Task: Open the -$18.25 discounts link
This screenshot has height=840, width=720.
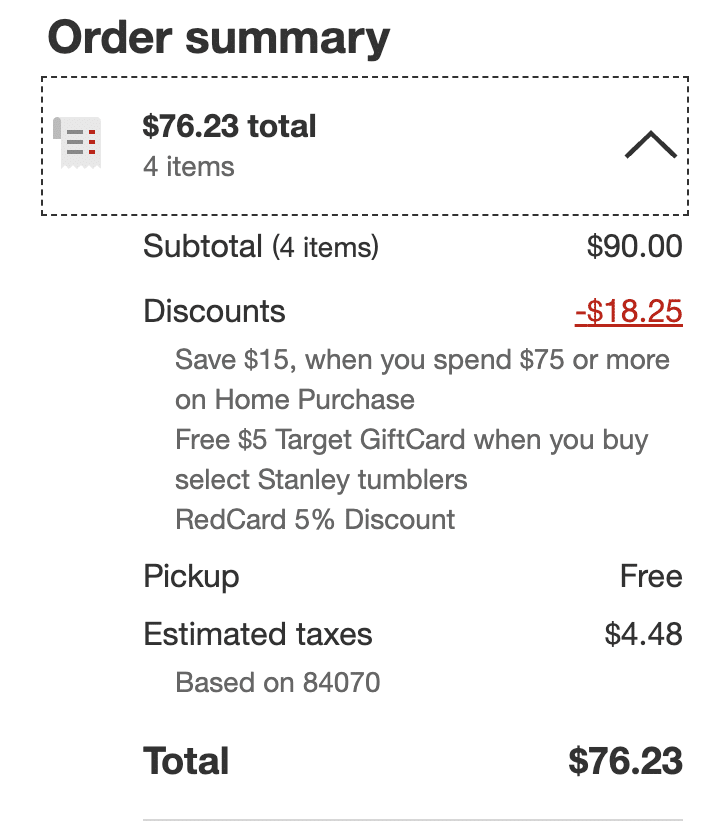Action: point(628,311)
